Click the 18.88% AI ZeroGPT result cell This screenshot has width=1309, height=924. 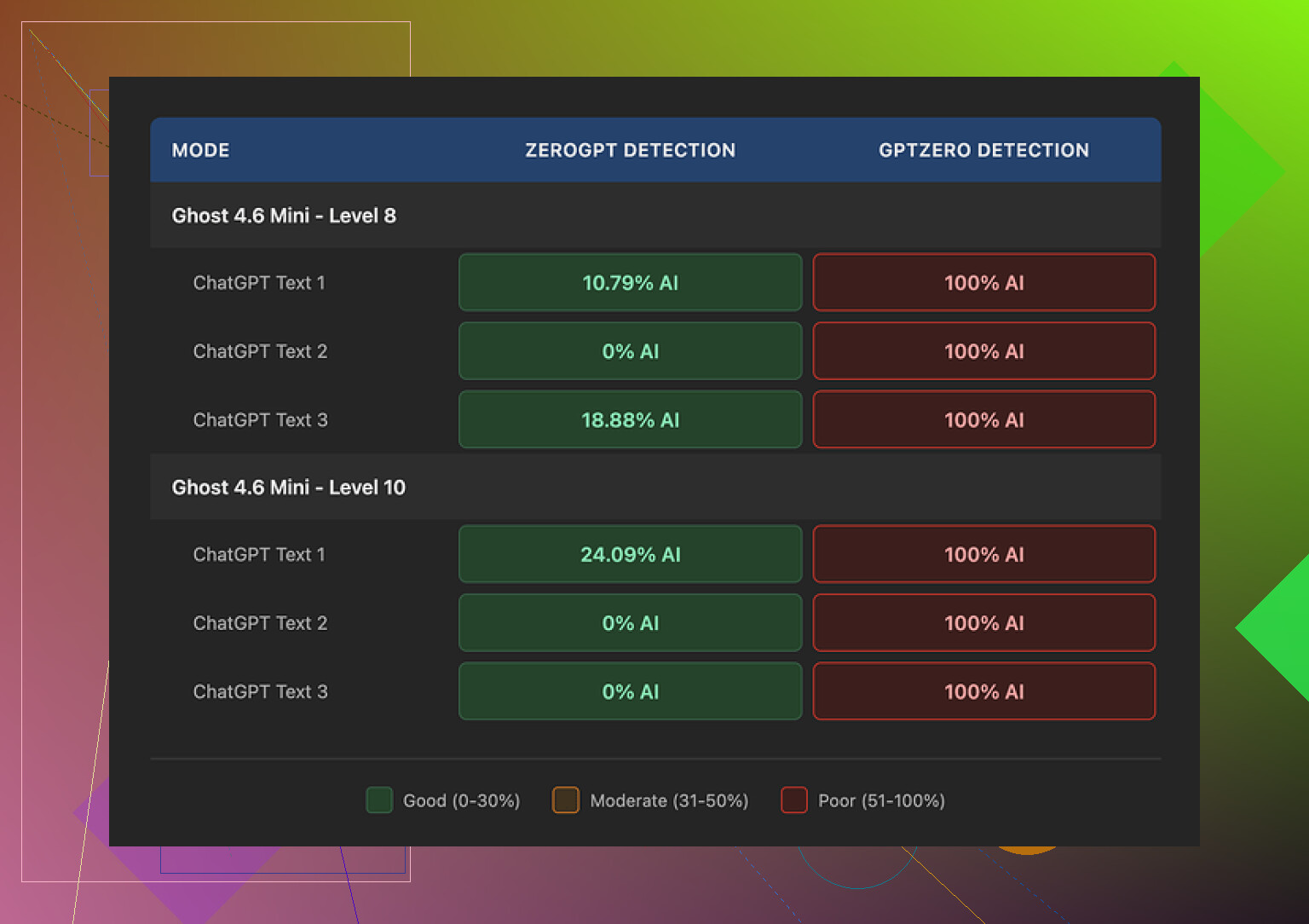coord(630,420)
